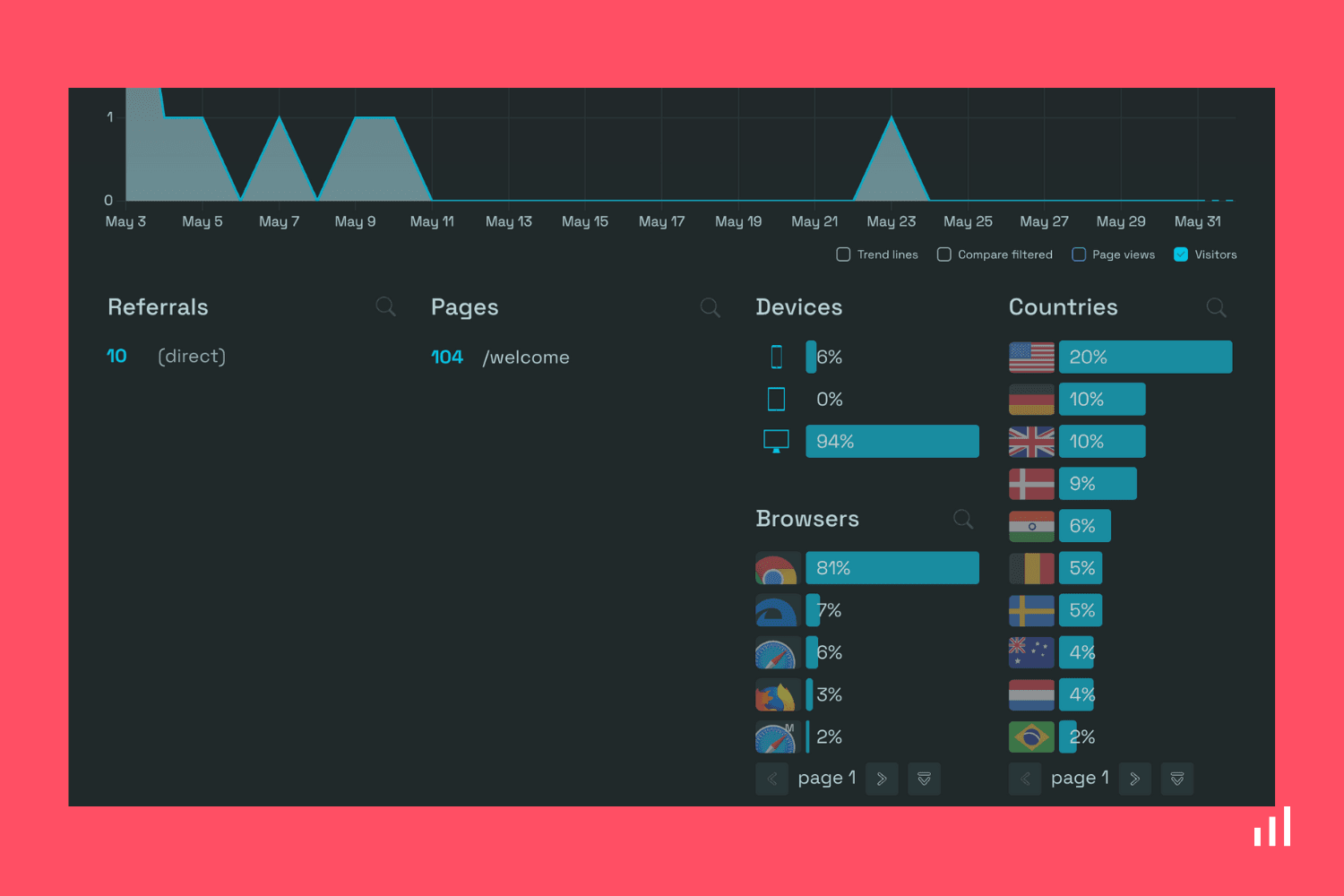Select the Belgium flag

pyautogui.click(x=1031, y=568)
